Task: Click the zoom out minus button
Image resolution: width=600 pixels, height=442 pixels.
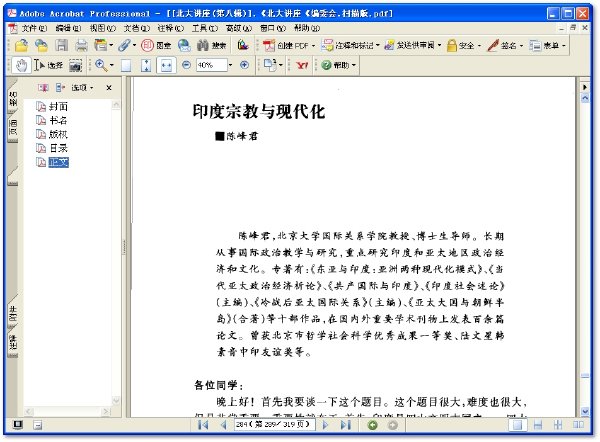Action: pos(186,65)
